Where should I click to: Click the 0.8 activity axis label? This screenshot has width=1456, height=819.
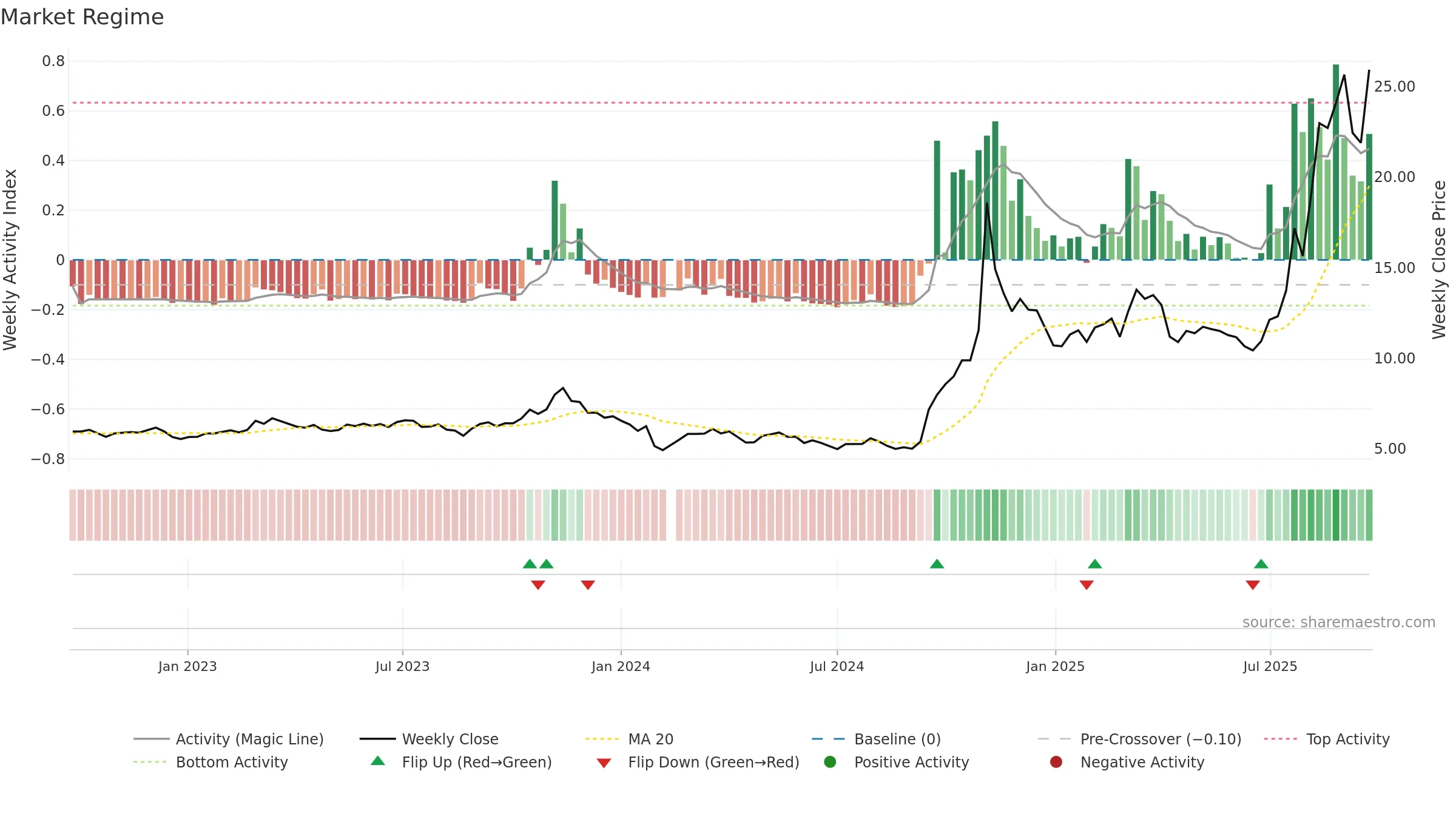(x=53, y=61)
